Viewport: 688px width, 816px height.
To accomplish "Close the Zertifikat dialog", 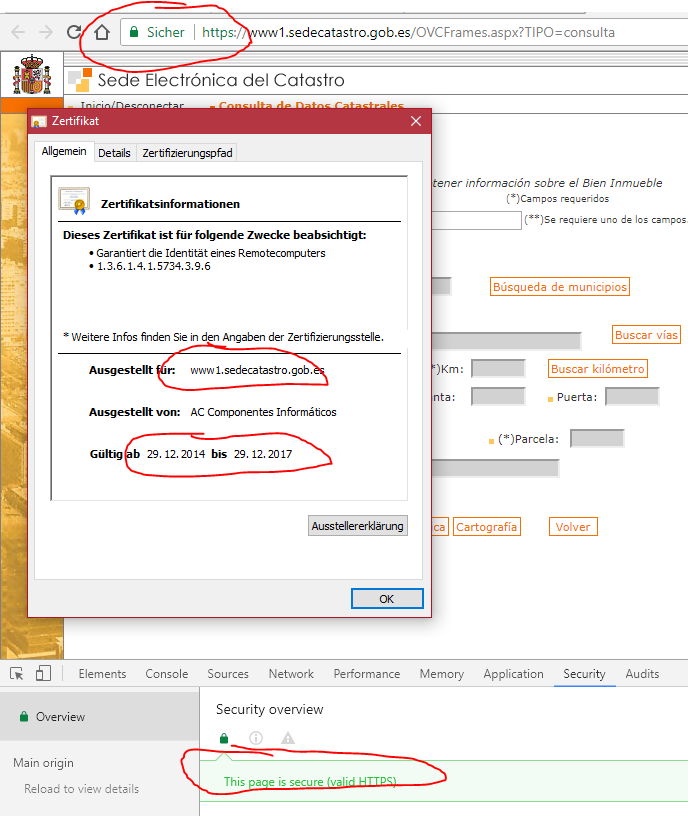I will 416,121.
